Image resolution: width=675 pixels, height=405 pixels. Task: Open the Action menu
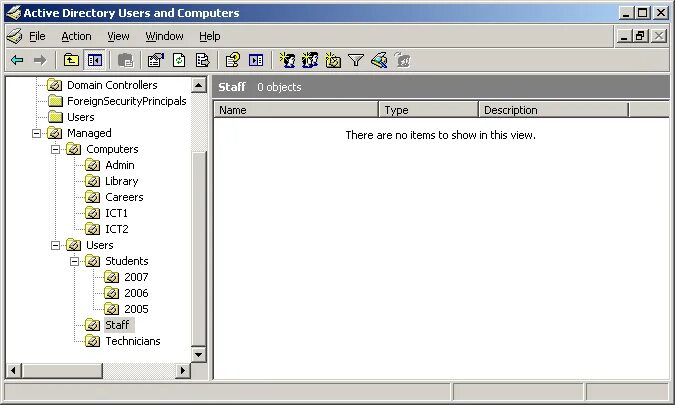pos(76,36)
